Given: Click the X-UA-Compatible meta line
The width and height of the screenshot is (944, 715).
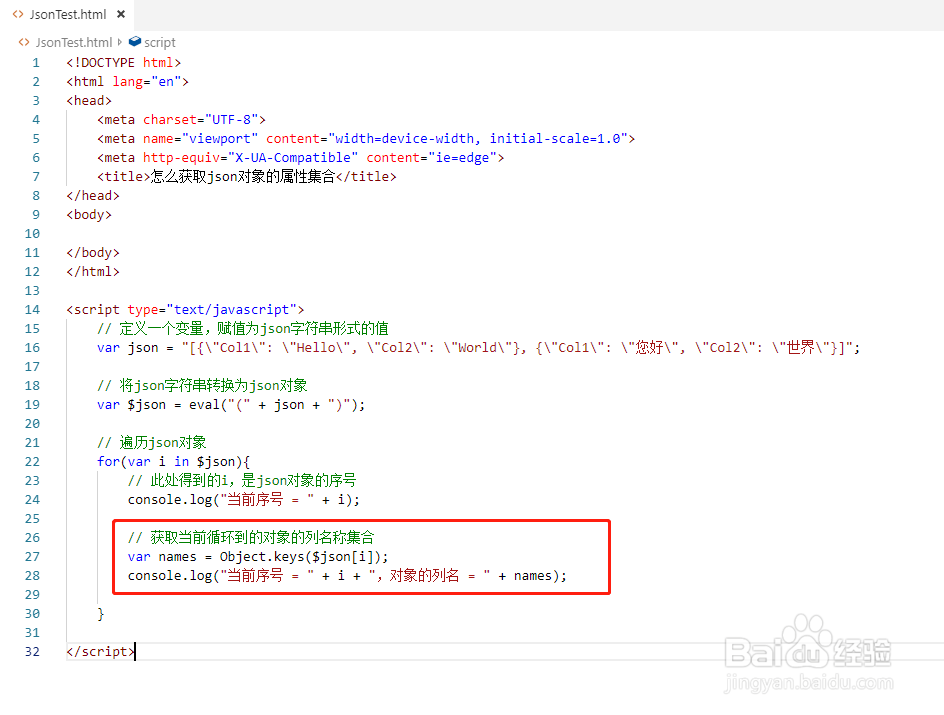Looking at the screenshot, I should 300,158.
